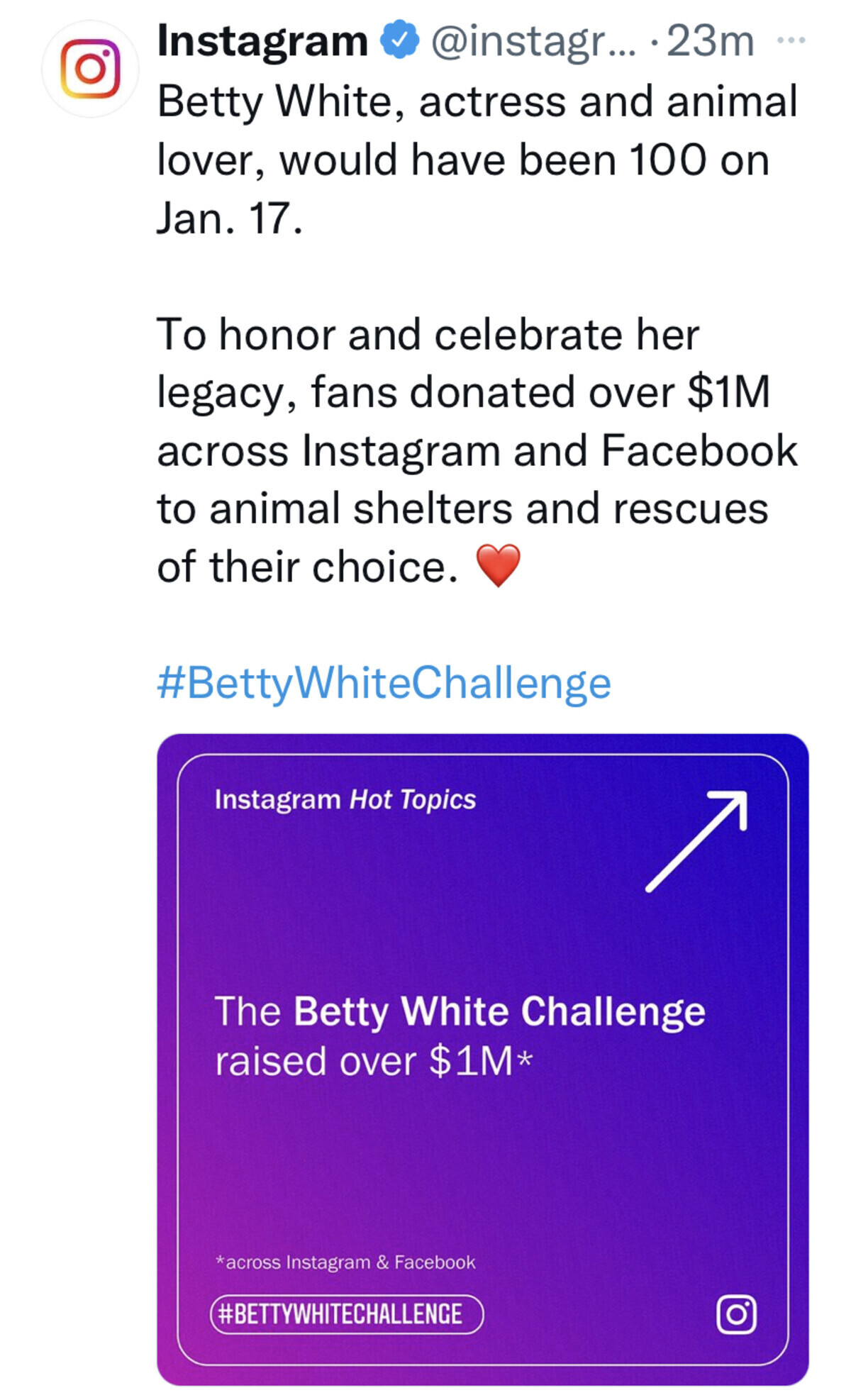Click the white Instagram glyph in the card corner
Viewport: 851px width, 1400px height.
click(736, 1314)
